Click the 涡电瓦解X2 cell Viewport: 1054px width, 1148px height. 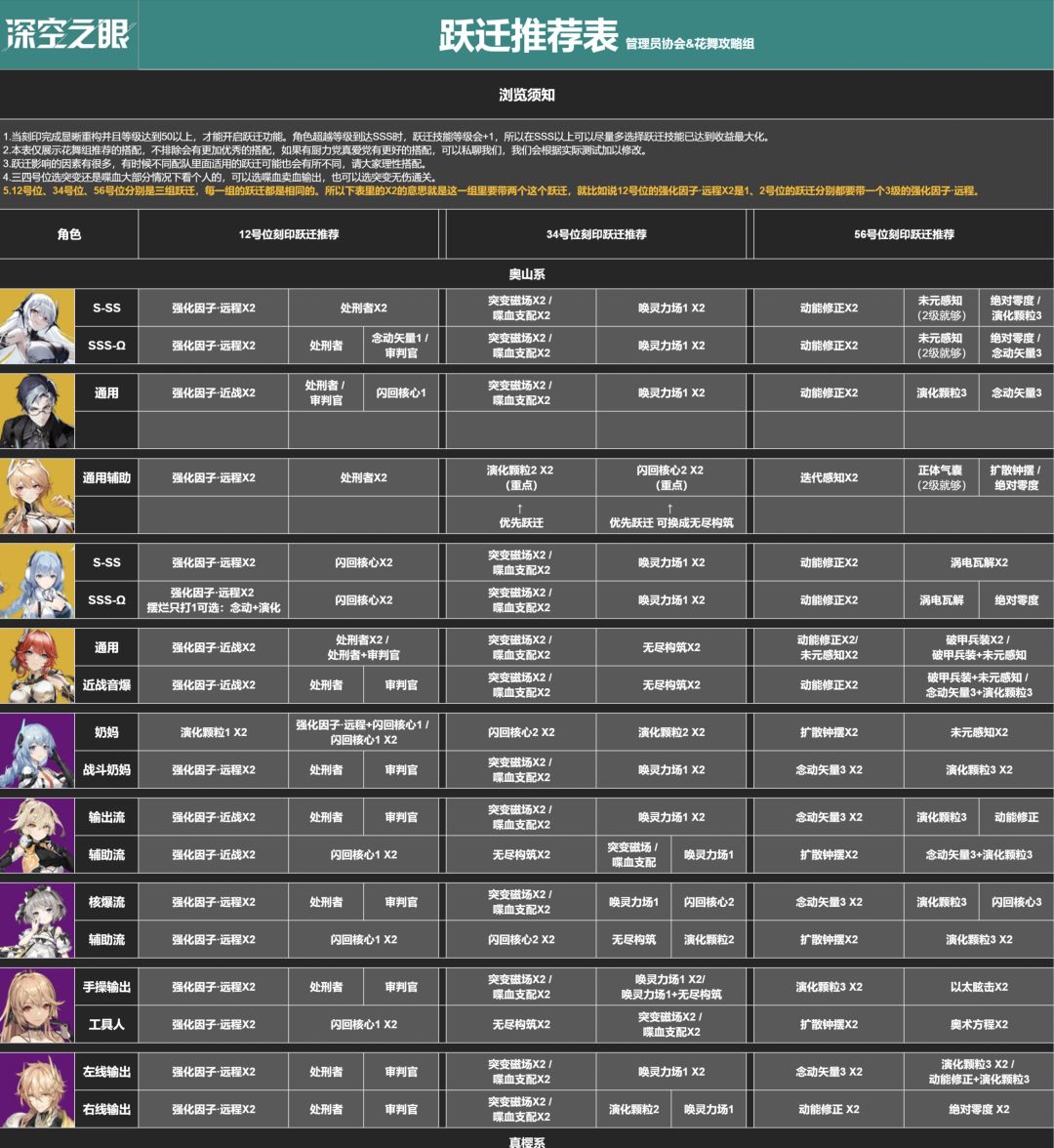tap(979, 562)
